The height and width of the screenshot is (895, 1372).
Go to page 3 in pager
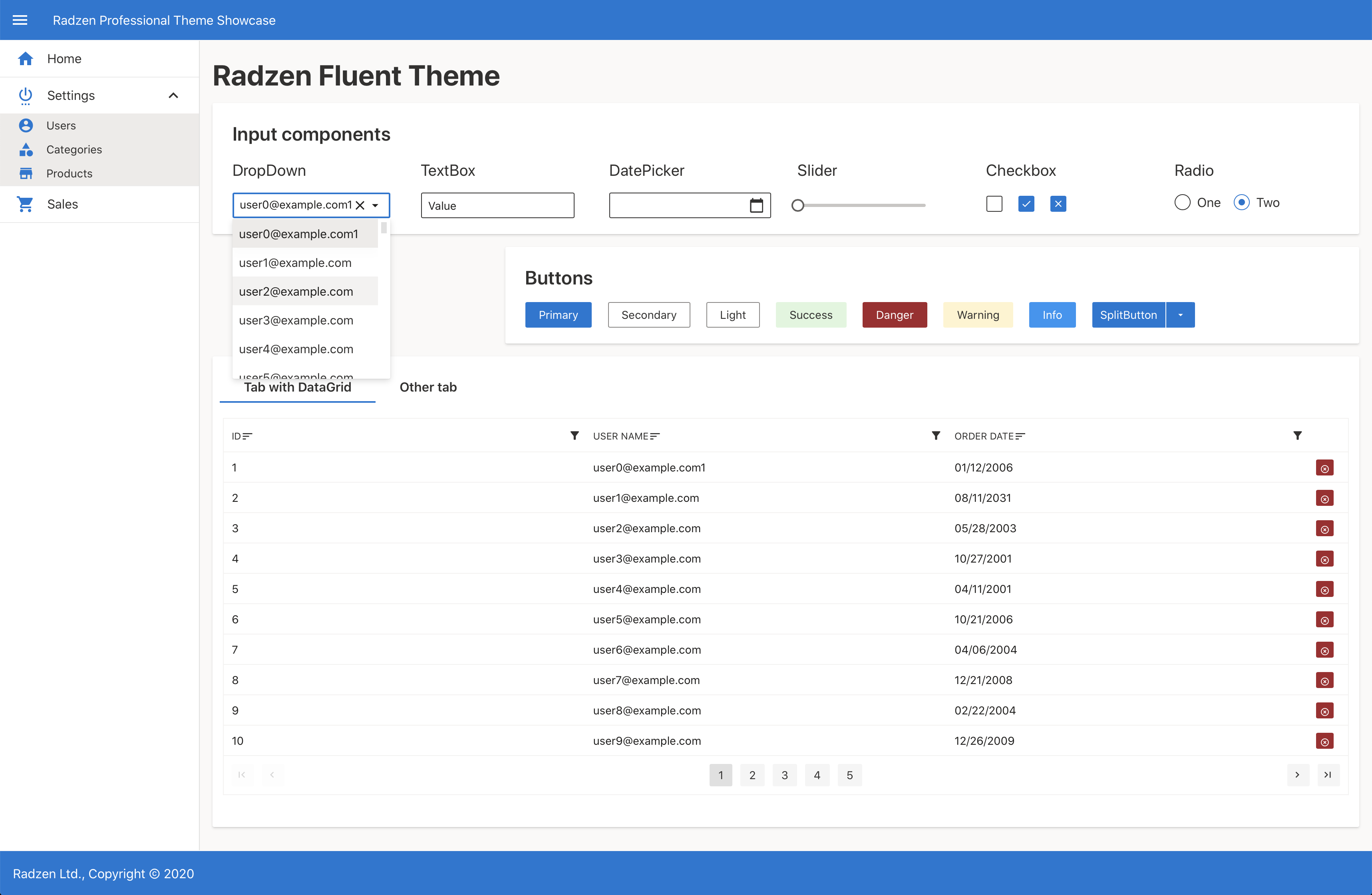click(x=785, y=775)
